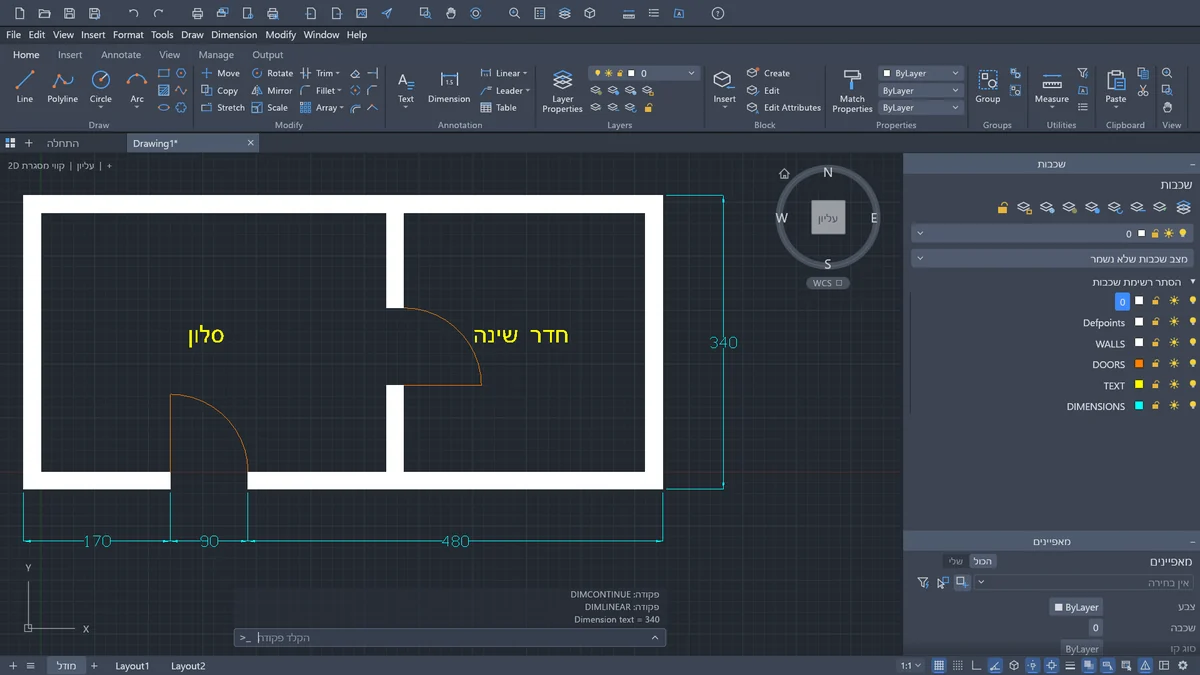Click the command line input field
The width and height of the screenshot is (1200, 675).
coord(450,637)
